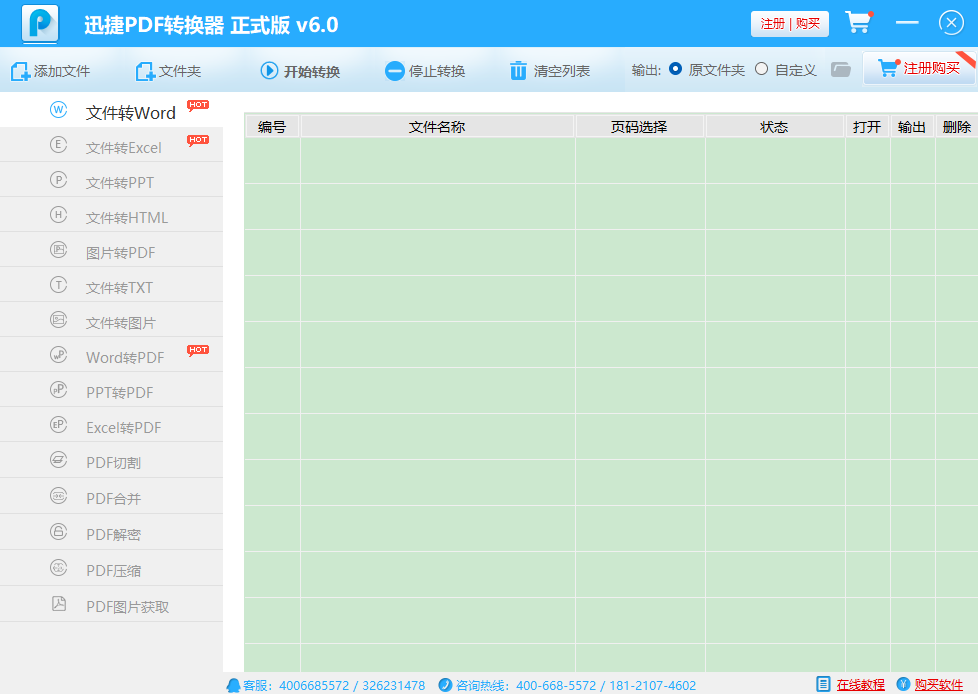Select PDF压缩 in the left panel
The image size is (978, 694).
click(113, 570)
